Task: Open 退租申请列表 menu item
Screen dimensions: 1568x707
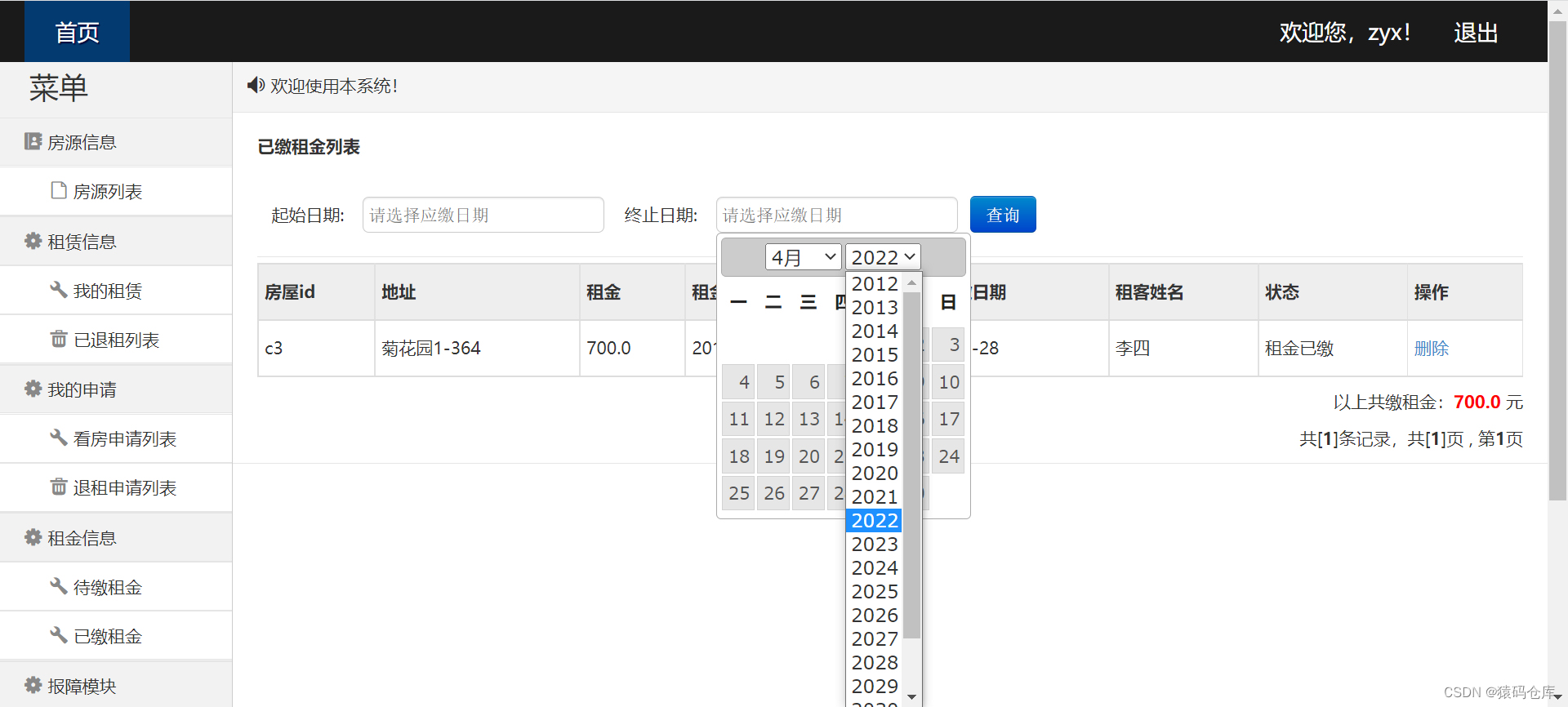Action: point(116,487)
